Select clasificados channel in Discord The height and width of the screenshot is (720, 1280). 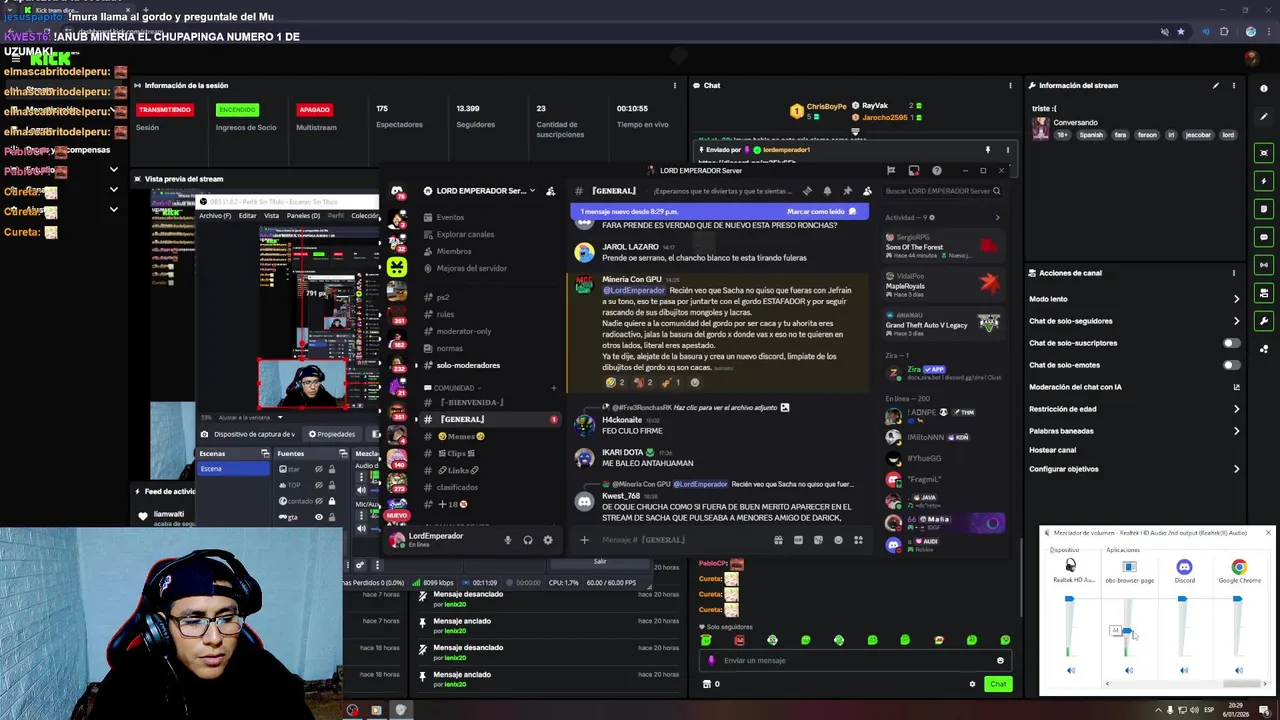pos(457,487)
